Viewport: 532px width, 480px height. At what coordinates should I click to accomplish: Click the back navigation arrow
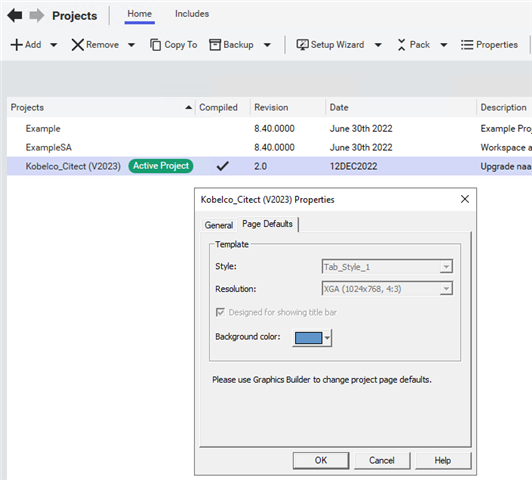coord(15,16)
